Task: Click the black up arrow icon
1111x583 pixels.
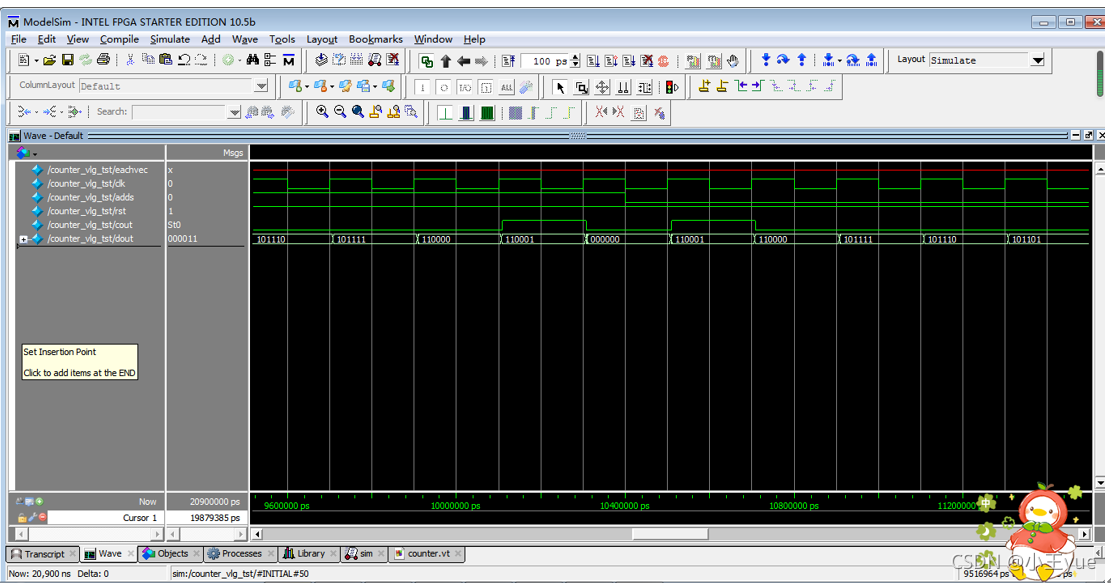Action: click(446, 61)
